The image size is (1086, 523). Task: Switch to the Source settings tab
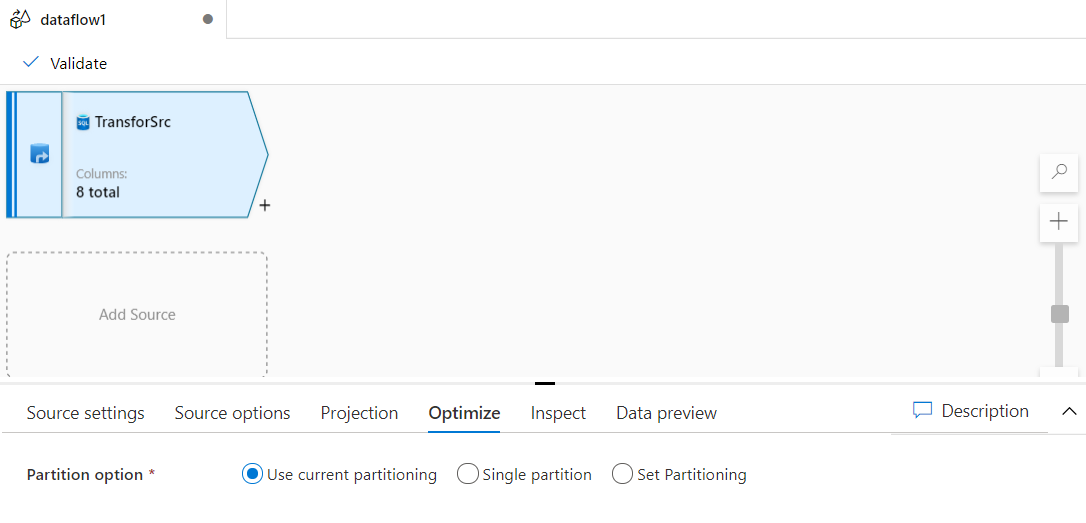tap(86, 413)
